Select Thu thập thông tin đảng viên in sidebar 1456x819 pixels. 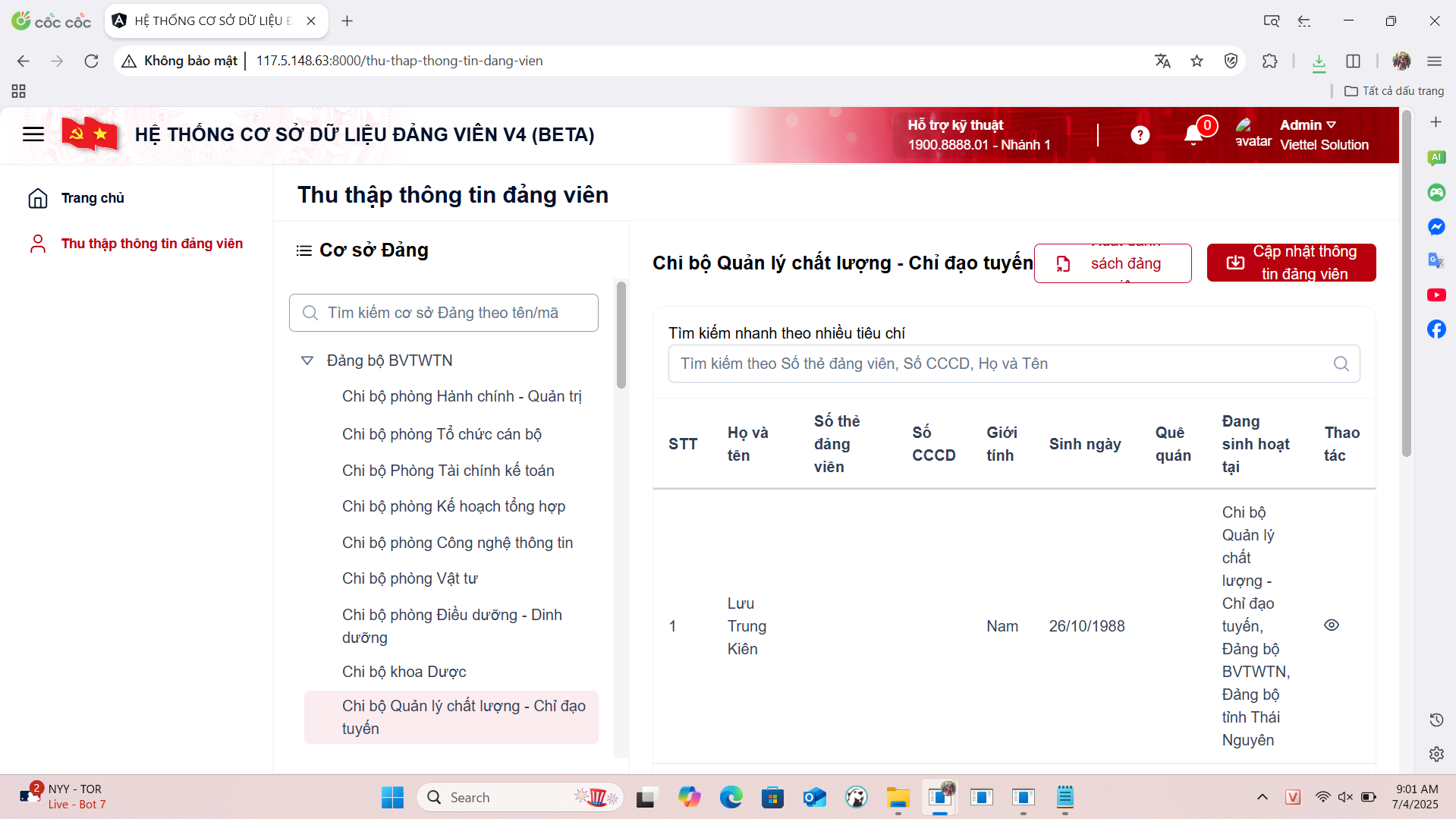pyautogui.click(x=152, y=244)
